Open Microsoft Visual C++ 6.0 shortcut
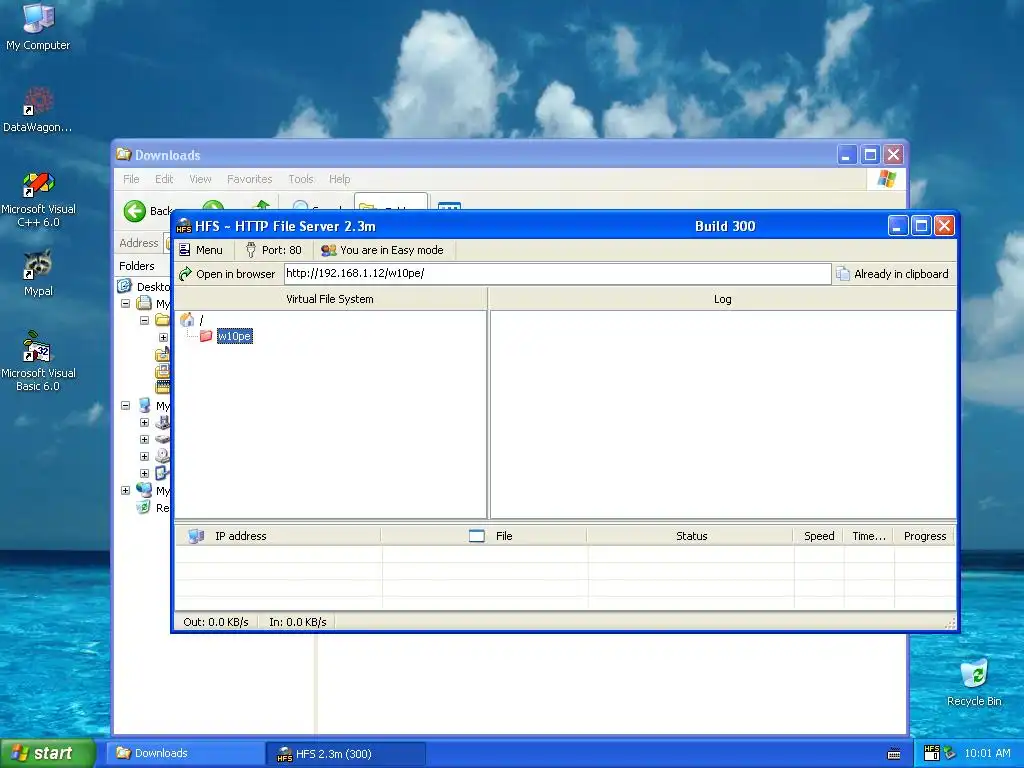This screenshot has height=768, width=1024. pyautogui.click(x=38, y=199)
